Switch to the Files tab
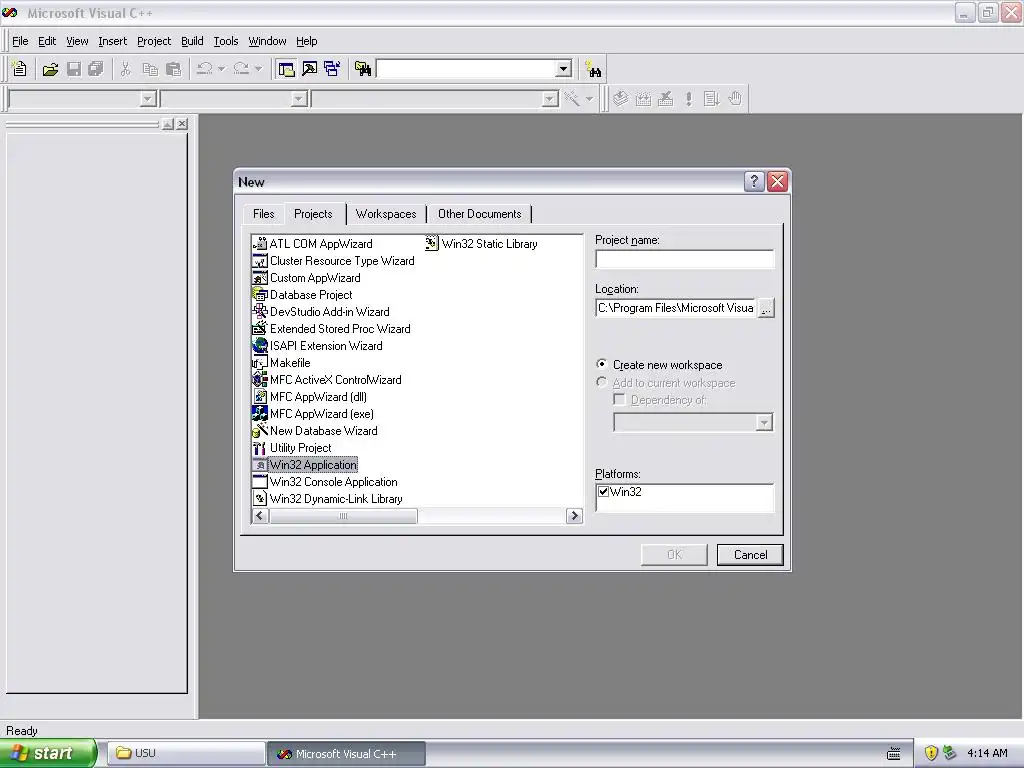1024x768 pixels. click(264, 214)
